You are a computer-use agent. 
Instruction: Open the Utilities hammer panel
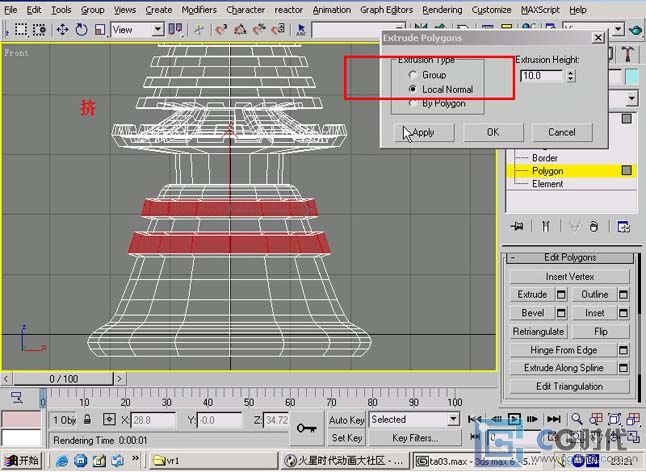point(627,54)
